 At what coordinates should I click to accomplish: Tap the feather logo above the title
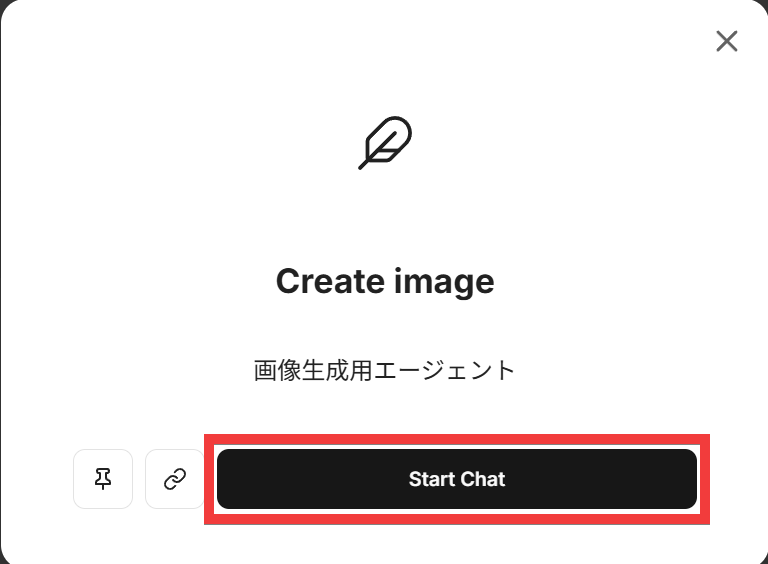385,143
